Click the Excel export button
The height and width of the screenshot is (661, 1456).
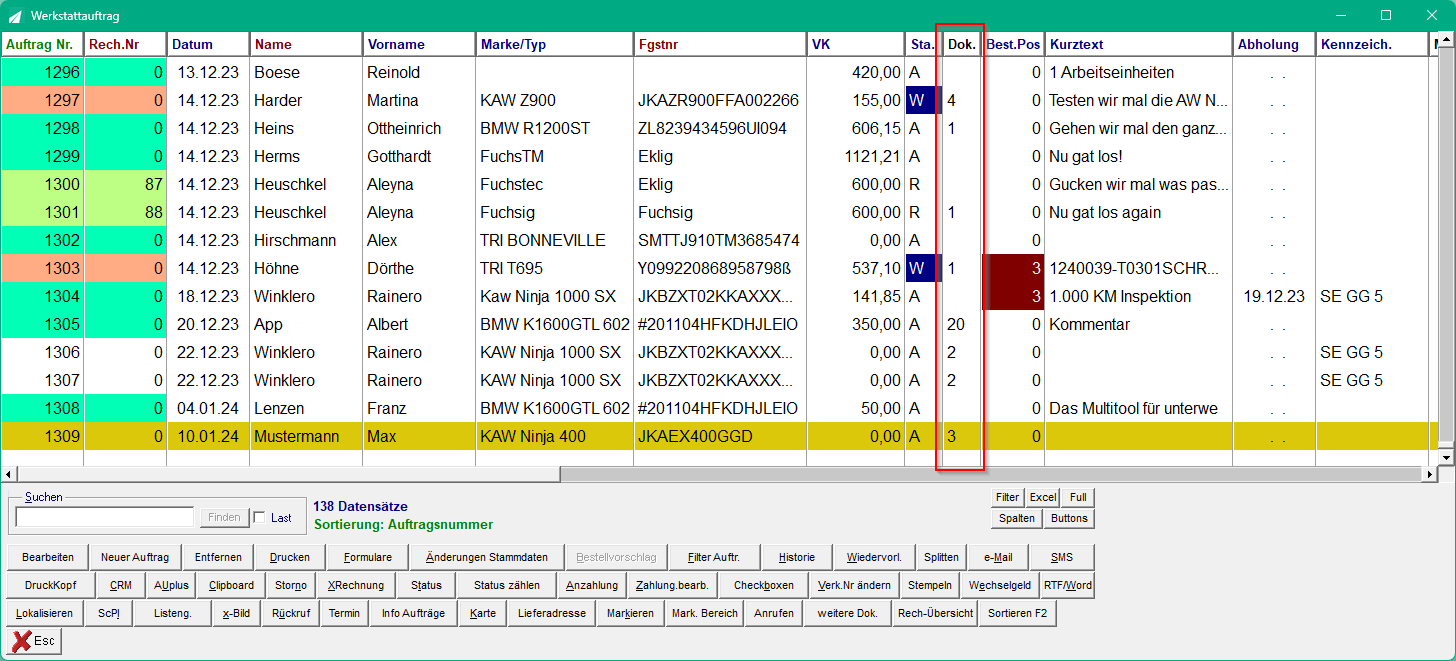(x=1043, y=498)
